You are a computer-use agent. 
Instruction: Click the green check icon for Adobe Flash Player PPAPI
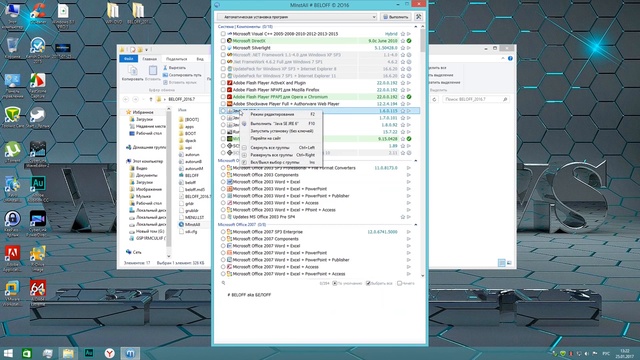pos(409,97)
